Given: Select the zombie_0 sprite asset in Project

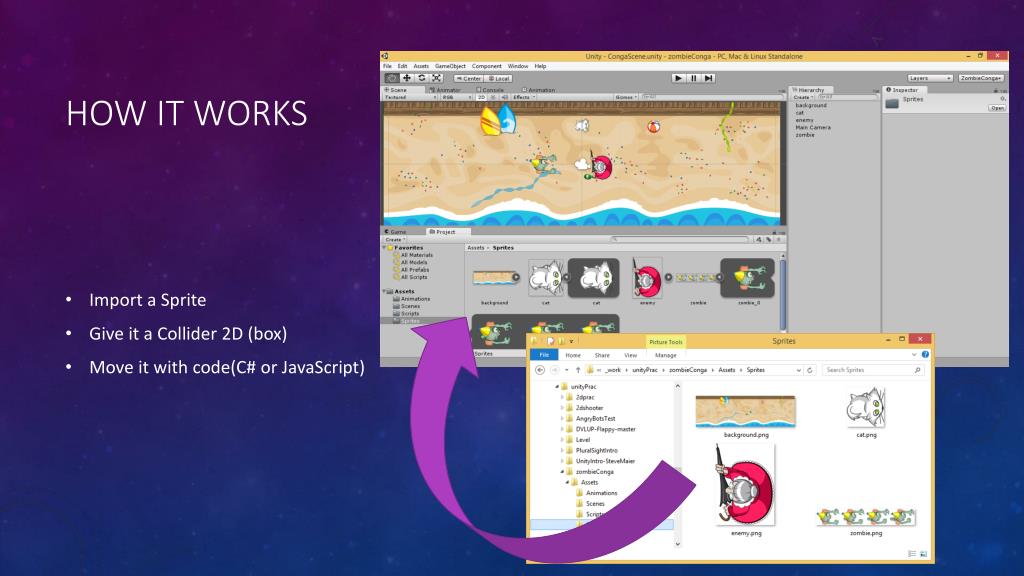Looking at the screenshot, I should point(748,283).
